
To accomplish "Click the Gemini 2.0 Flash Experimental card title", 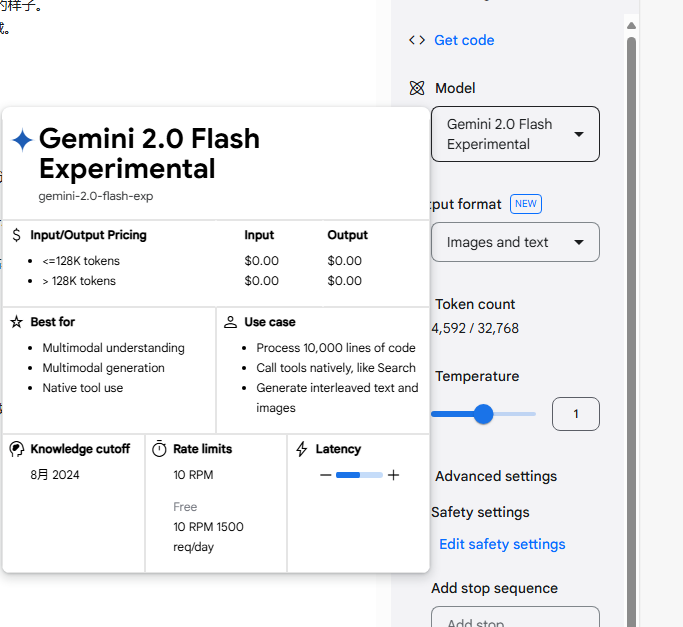I will 149,153.
